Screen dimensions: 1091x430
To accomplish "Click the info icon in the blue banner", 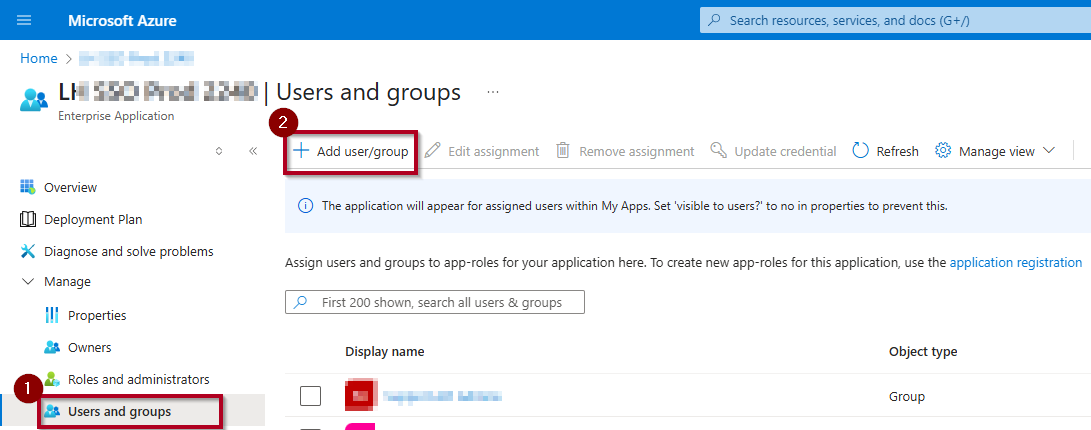I will tap(305, 206).
